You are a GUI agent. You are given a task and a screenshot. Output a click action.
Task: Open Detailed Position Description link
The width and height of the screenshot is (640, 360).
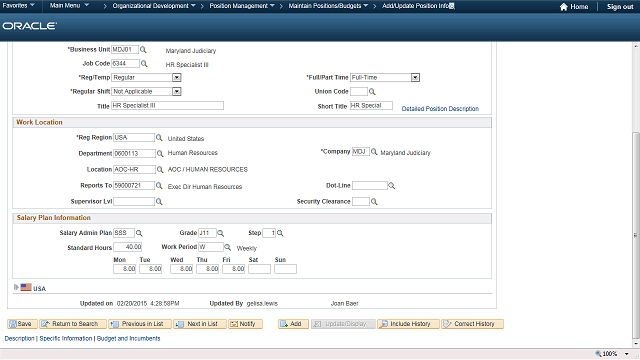click(x=440, y=109)
